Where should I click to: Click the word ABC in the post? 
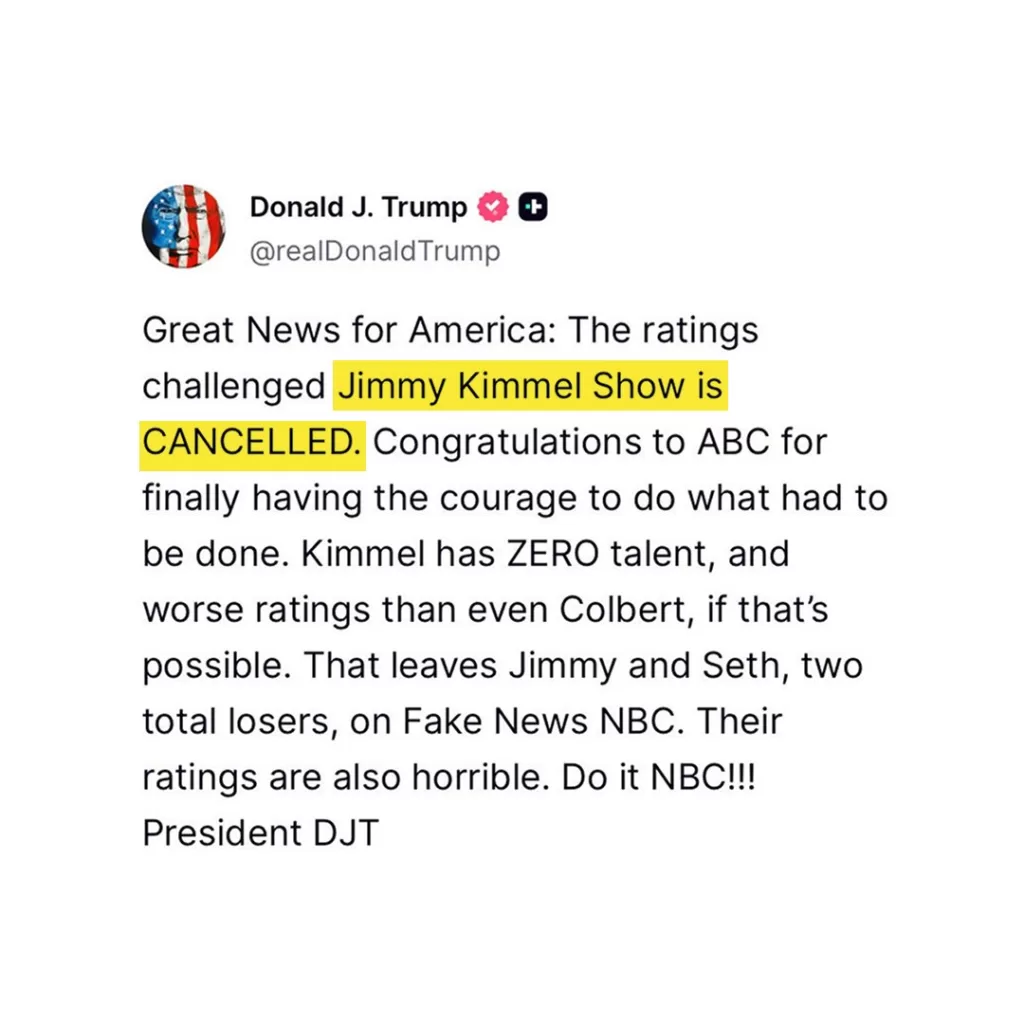pyautogui.click(x=725, y=441)
